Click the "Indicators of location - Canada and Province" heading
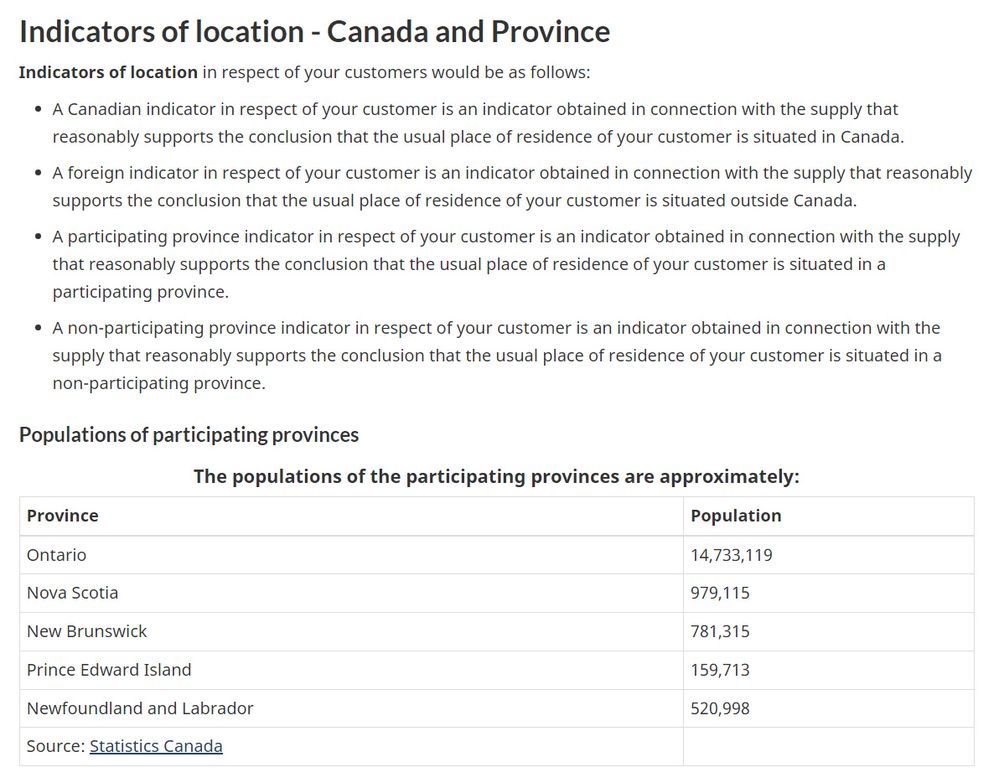Screen dimensions: 999x784 [314, 31]
